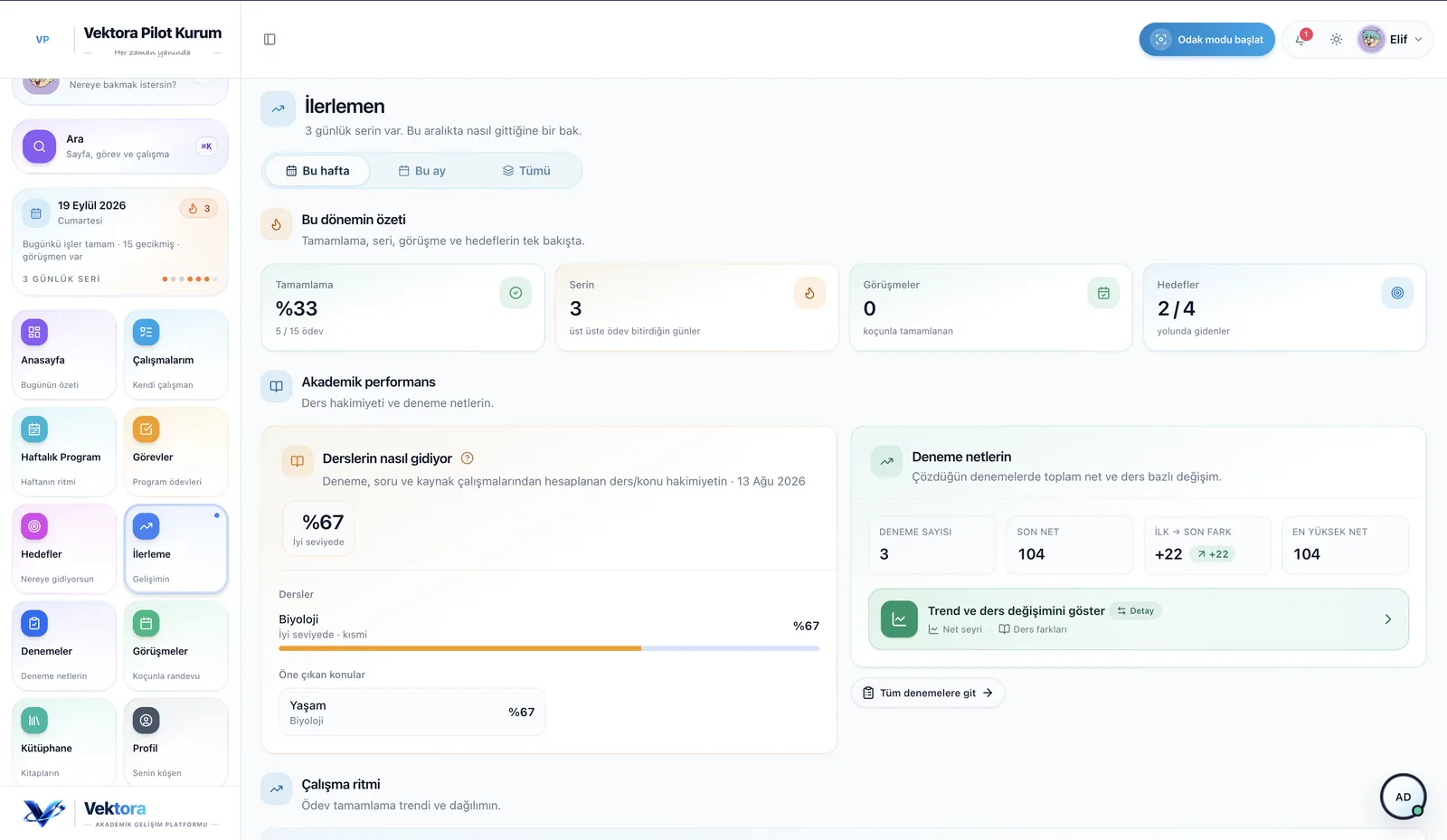
Task: Click the Biyoloji progress bar
Action: [x=549, y=648]
